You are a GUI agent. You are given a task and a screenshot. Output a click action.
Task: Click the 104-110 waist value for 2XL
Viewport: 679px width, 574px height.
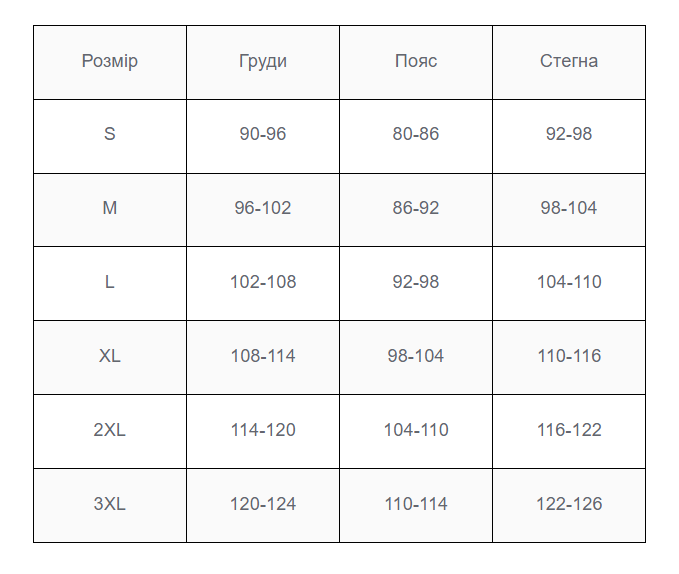[416, 430]
